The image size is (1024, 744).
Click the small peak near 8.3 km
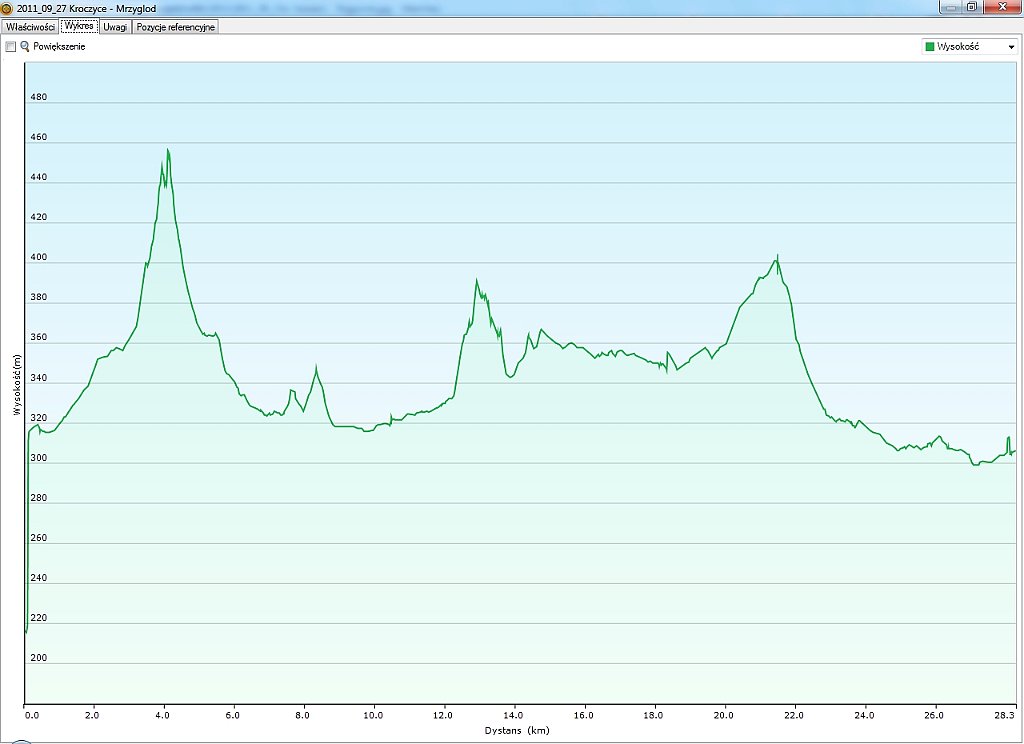coord(316,367)
